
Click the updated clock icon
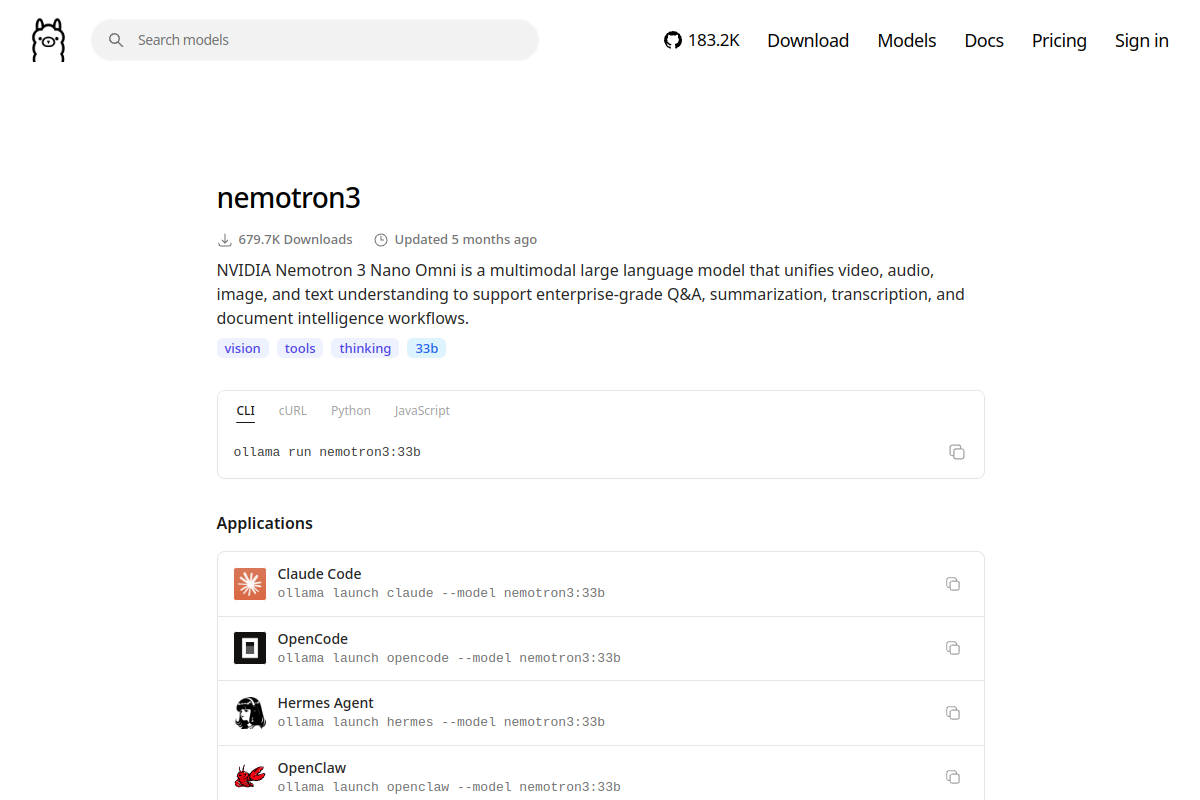pos(381,240)
